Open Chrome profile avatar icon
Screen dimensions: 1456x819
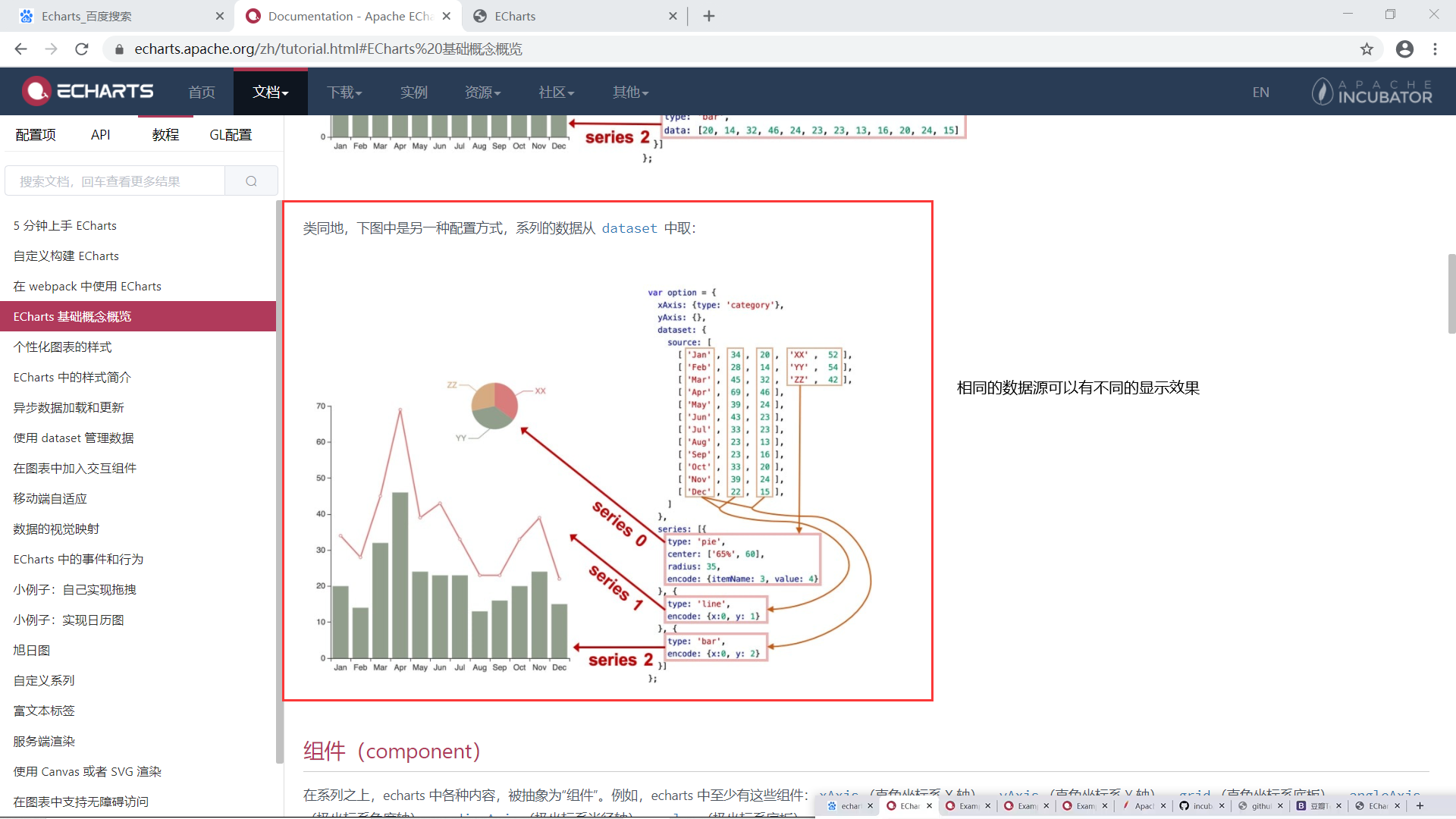pos(1404,49)
